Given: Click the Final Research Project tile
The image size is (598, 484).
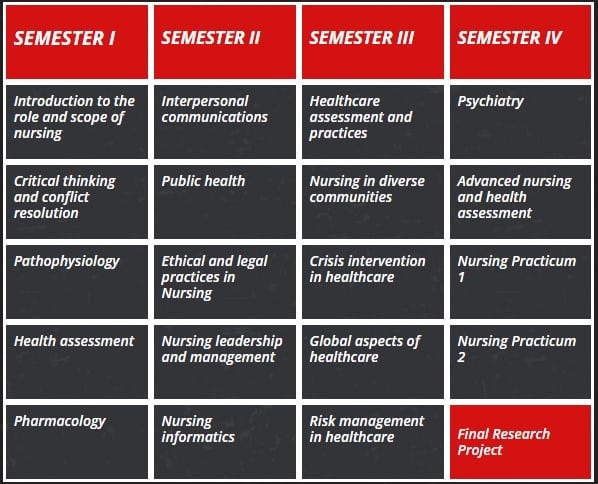Looking at the screenshot, I should point(520,442).
